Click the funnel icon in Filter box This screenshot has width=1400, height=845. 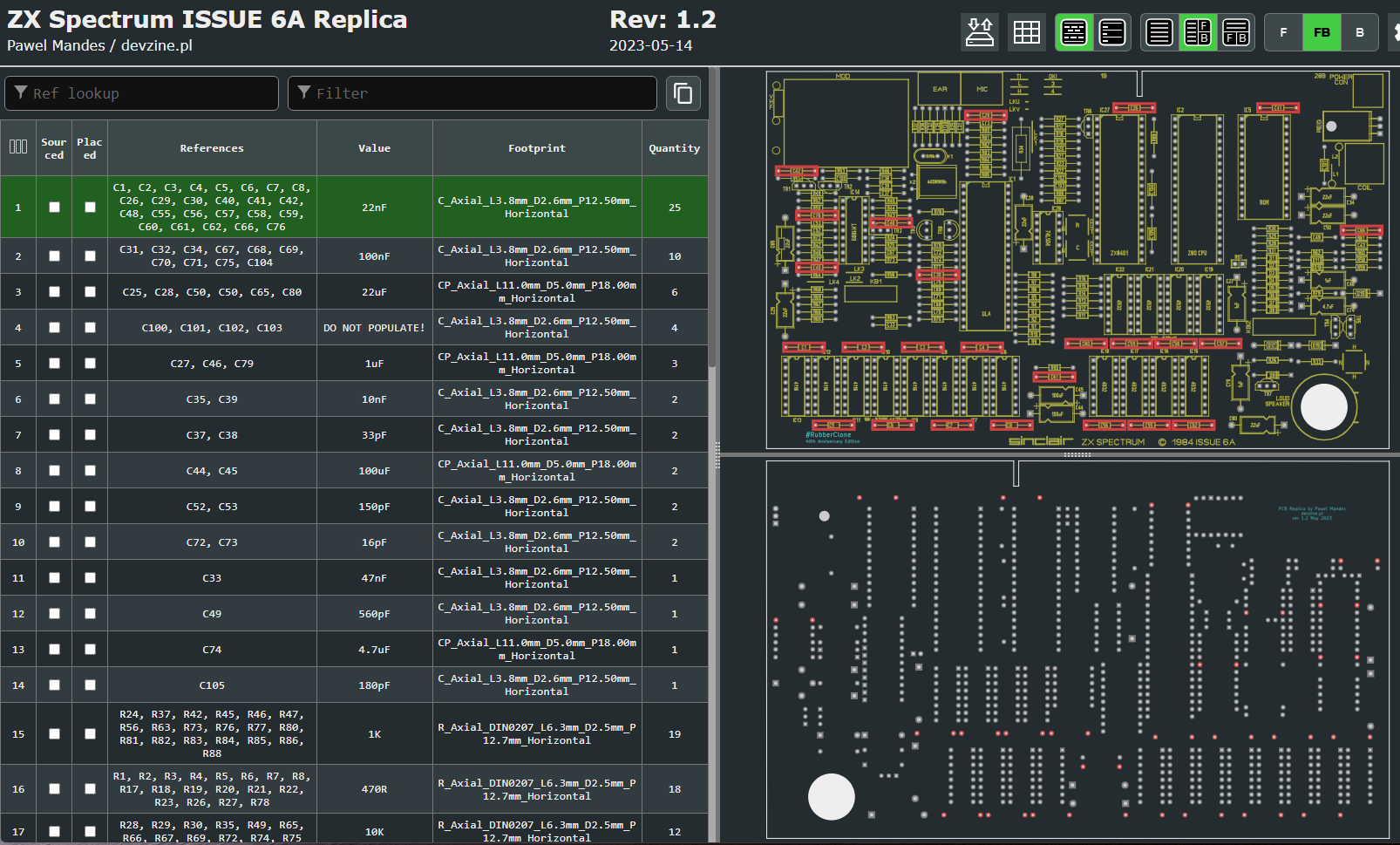click(304, 92)
